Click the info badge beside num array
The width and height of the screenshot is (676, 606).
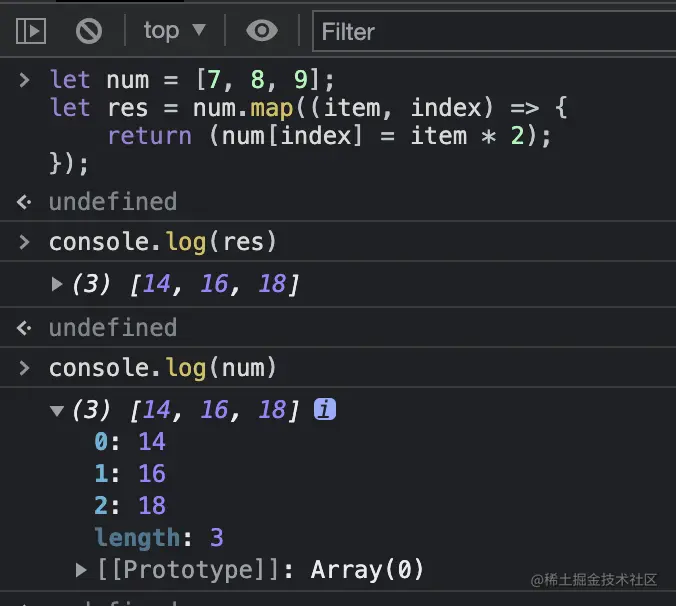325,409
